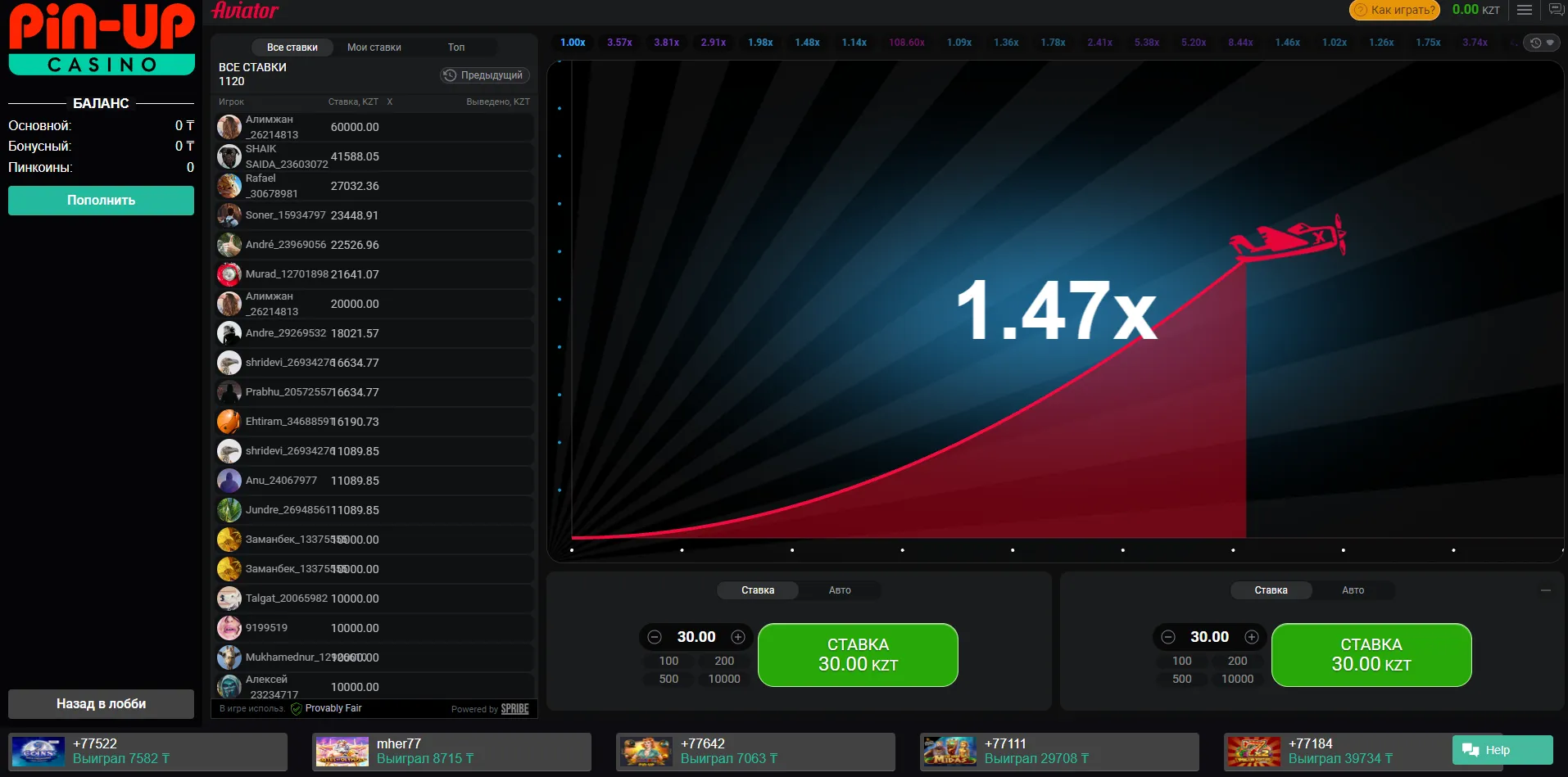Switch left bet panel to Авто
This screenshot has width=1568, height=777.
(x=839, y=590)
